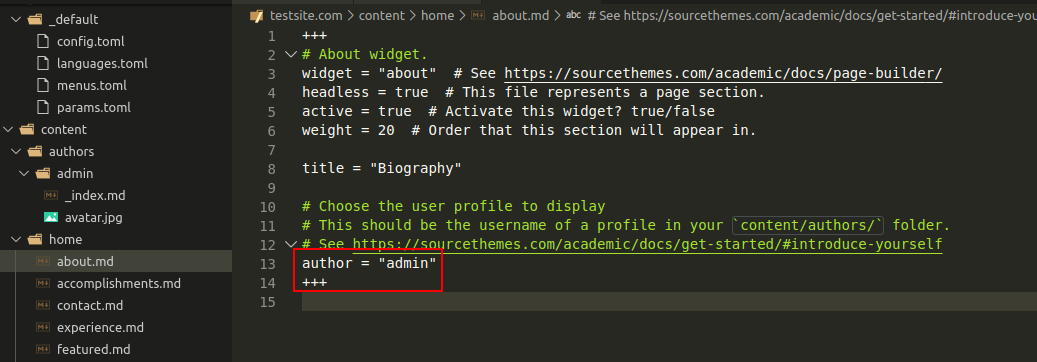This screenshot has width=1037, height=362.
Task: Open contact.md file
Action: click(90, 305)
